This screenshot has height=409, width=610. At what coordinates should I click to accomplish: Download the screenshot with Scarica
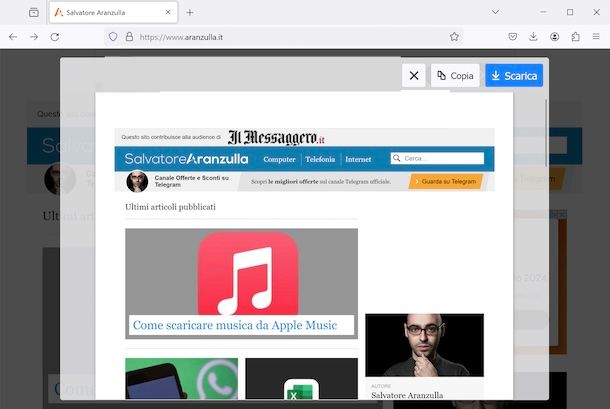[514, 75]
